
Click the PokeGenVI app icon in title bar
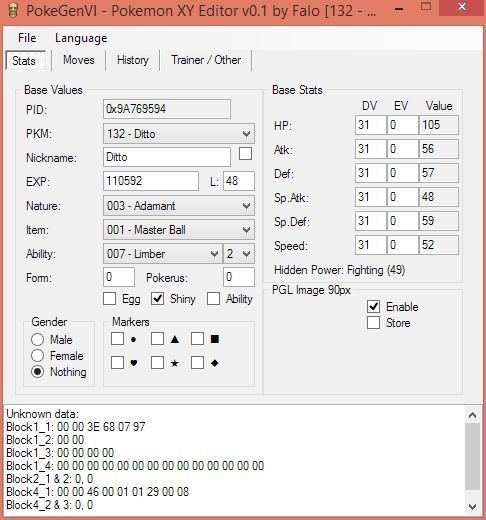click(x=12, y=11)
